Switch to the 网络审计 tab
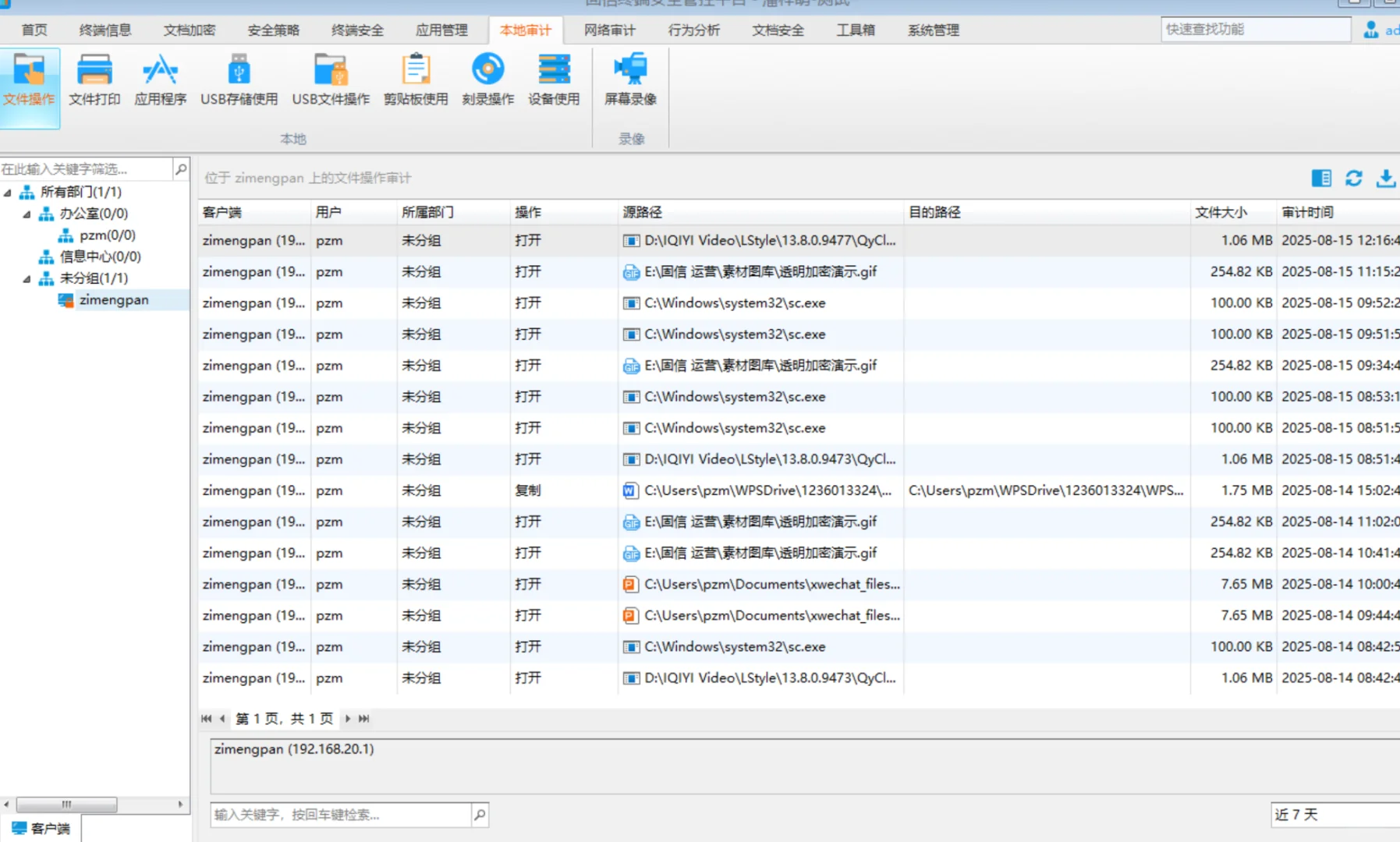 (610, 30)
